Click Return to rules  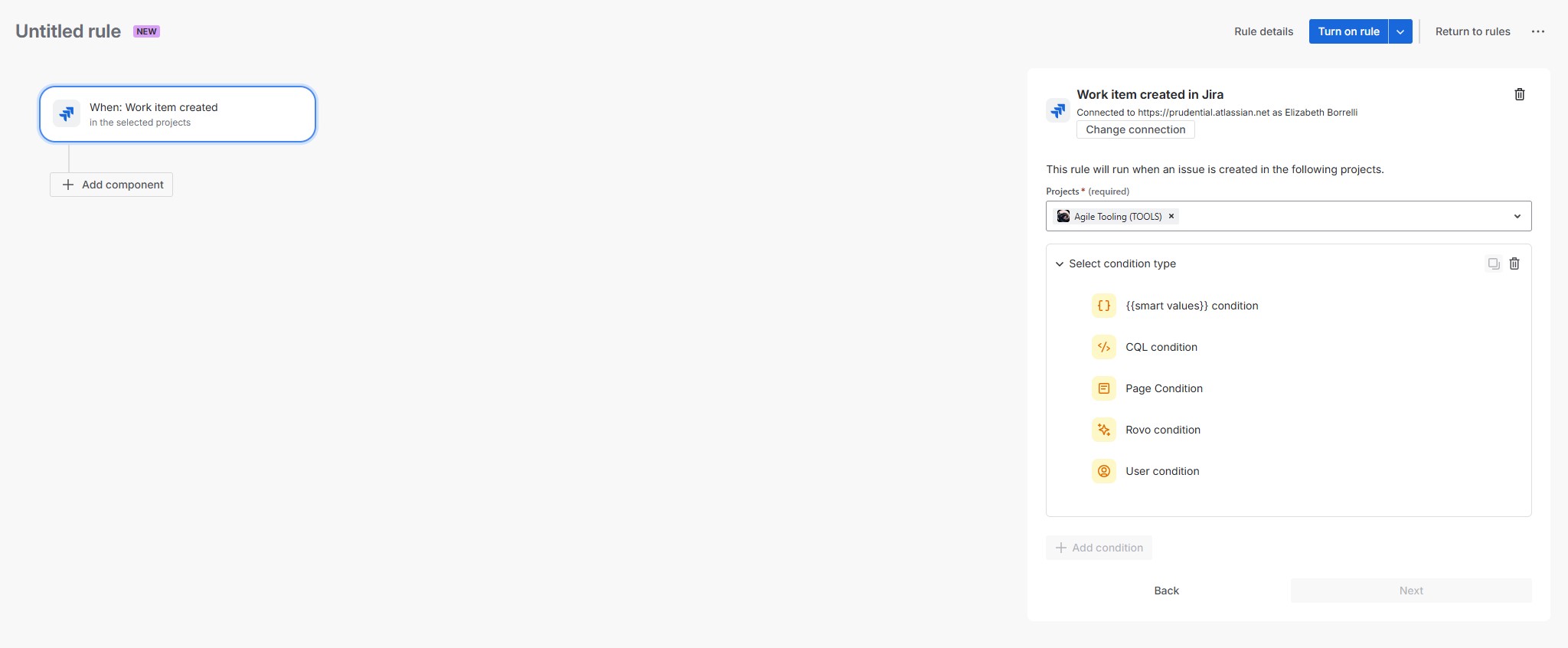click(x=1472, y=31)
